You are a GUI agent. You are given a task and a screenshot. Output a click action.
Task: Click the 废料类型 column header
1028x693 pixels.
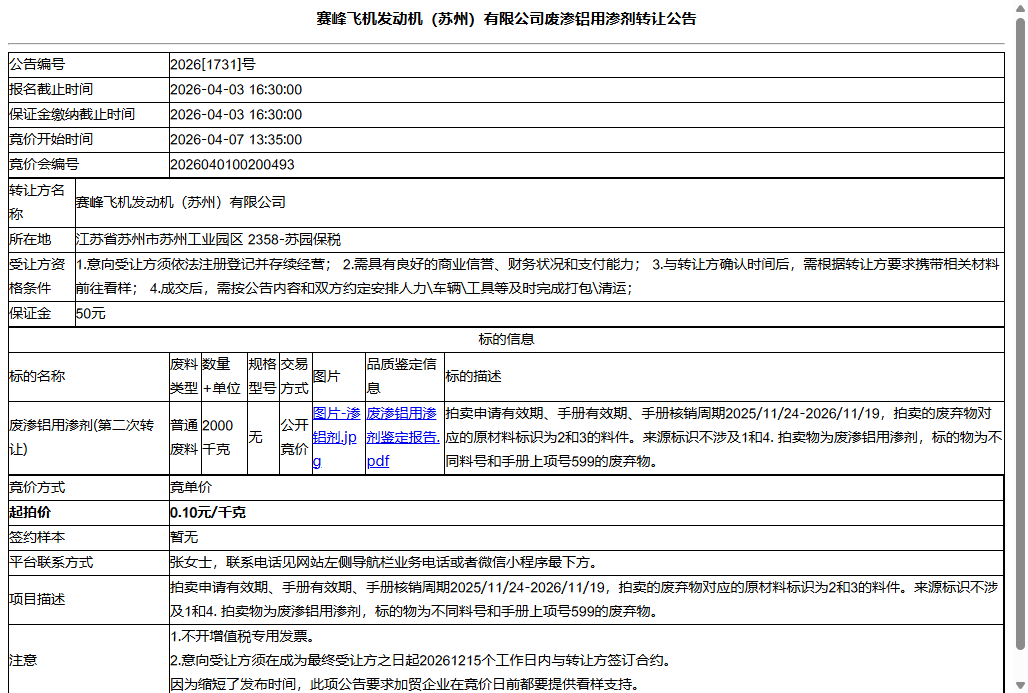click(184, 376)
